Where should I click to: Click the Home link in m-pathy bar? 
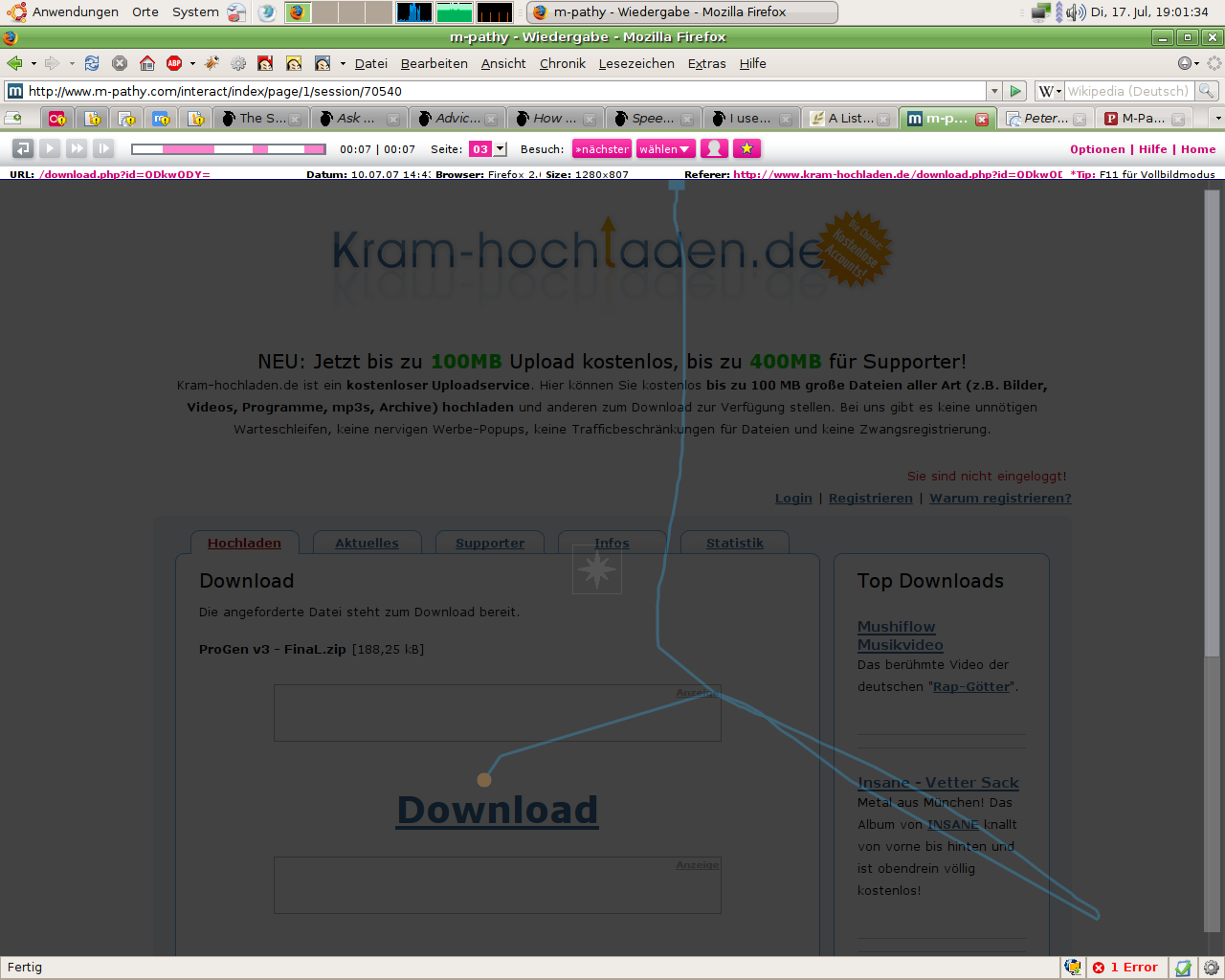pos(1198,149)
